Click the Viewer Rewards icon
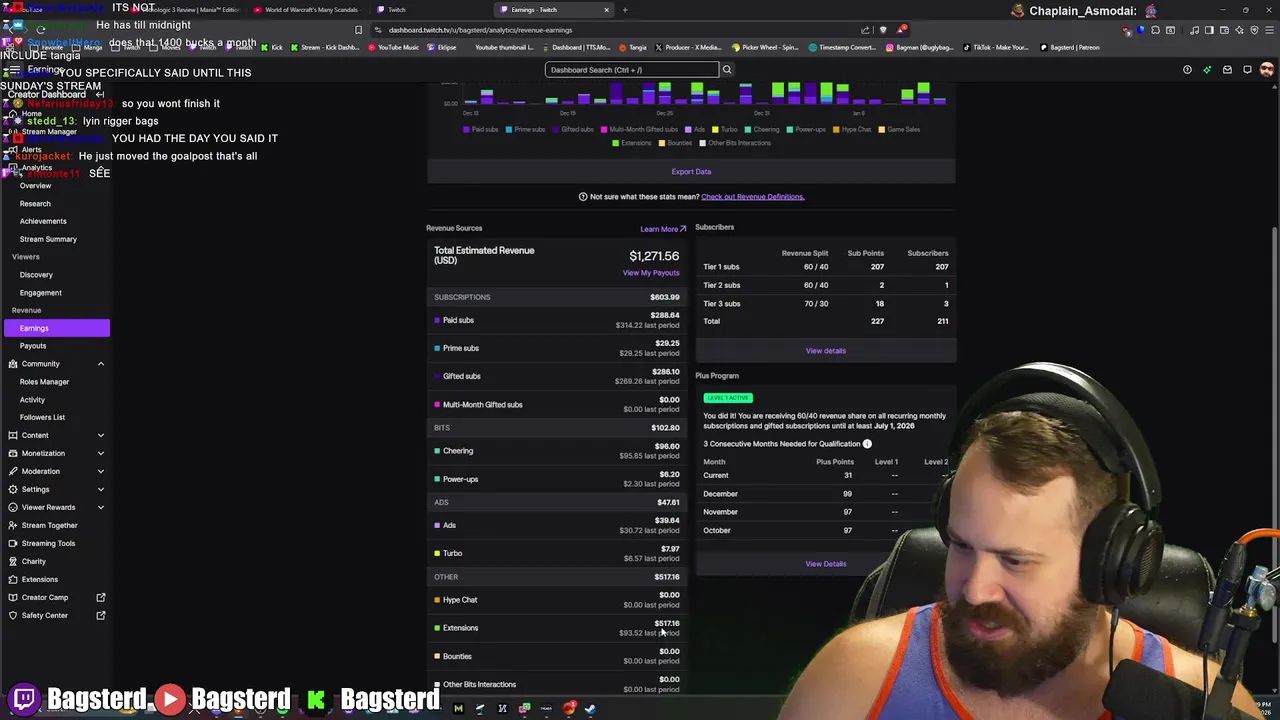Image resolution: width=1280 pixels, height=720 pixels. [x=12, y=507]
